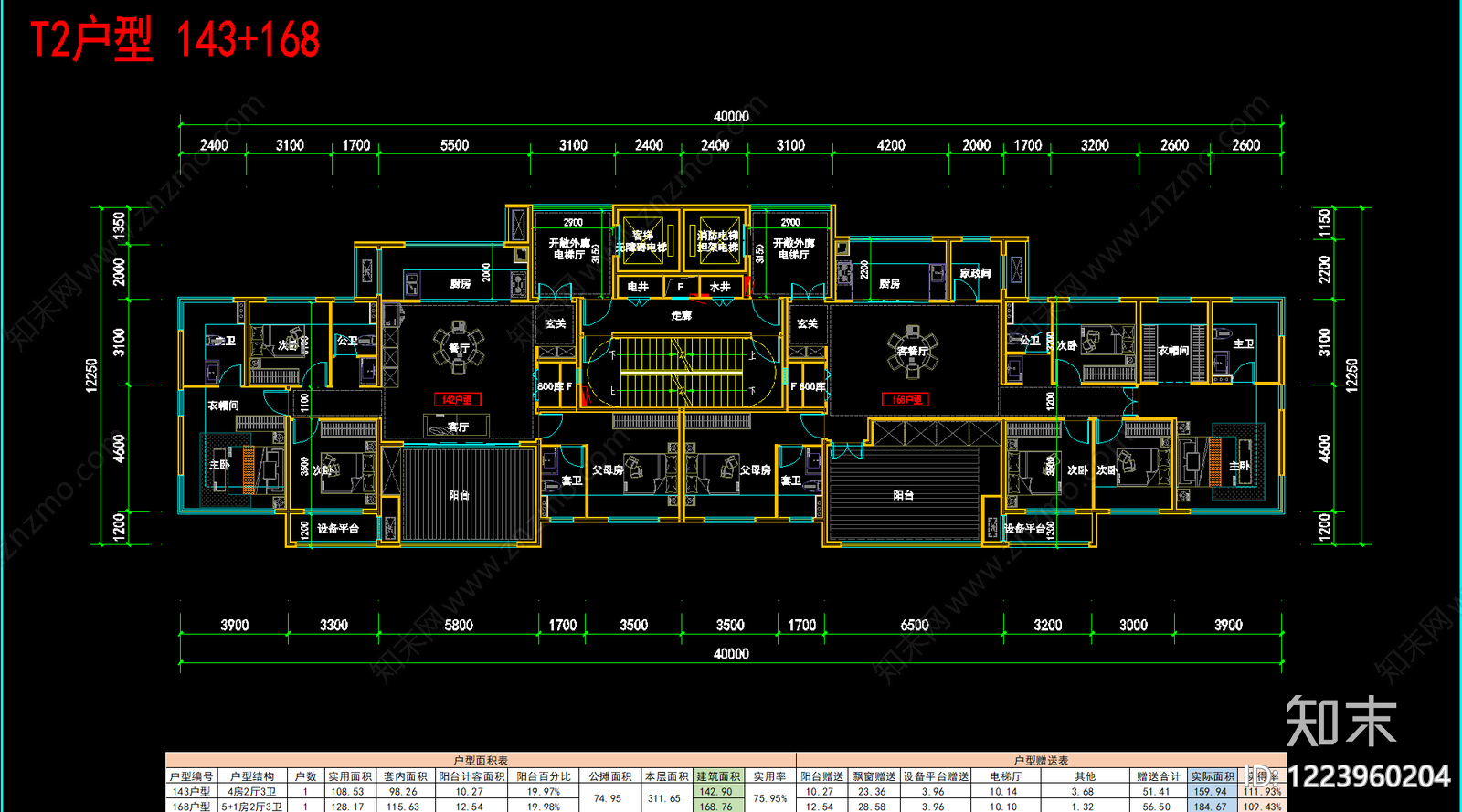
Task: Click the 户型赠送表 table heading
Action: tap(1041, 760)
